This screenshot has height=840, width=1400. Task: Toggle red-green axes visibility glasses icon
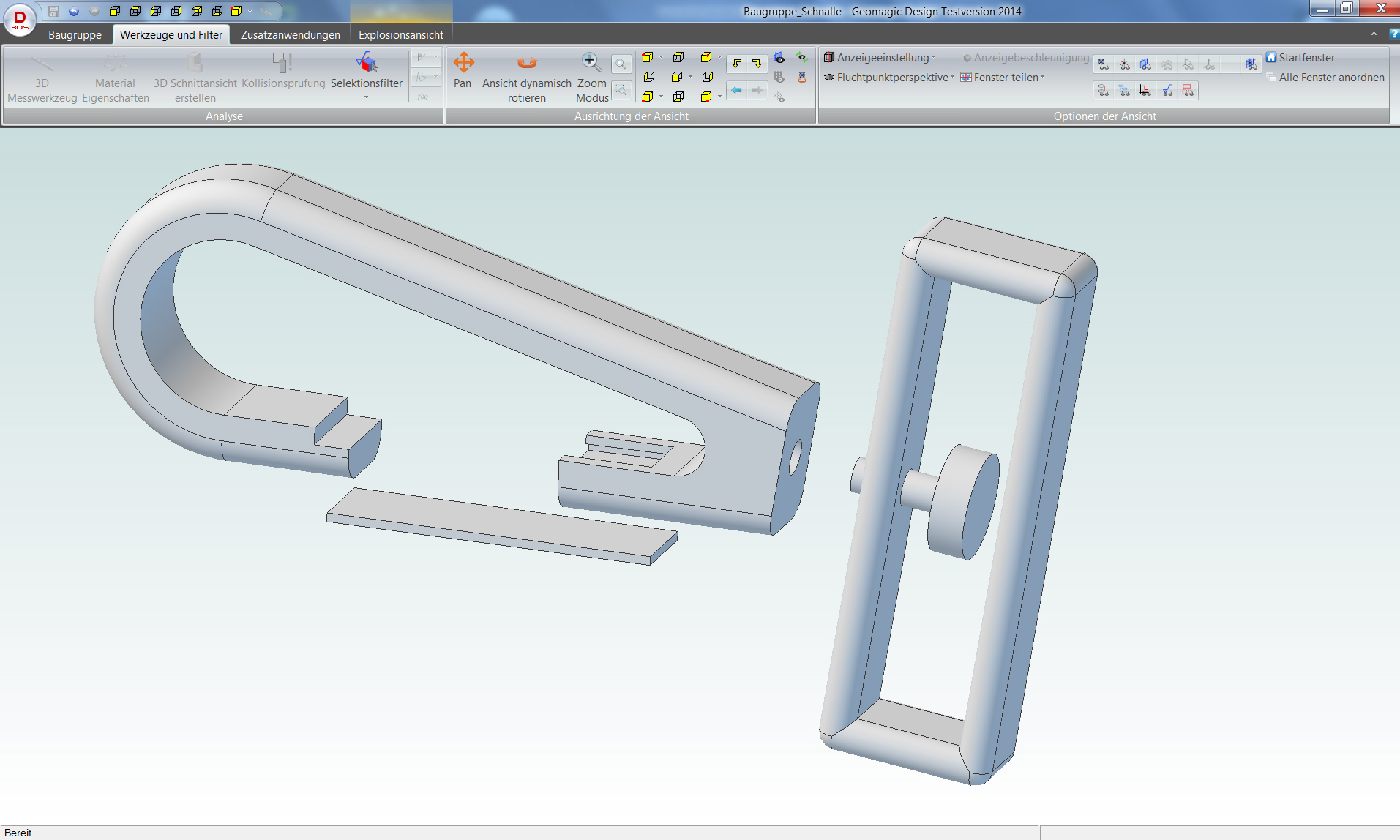[1125, 64]
